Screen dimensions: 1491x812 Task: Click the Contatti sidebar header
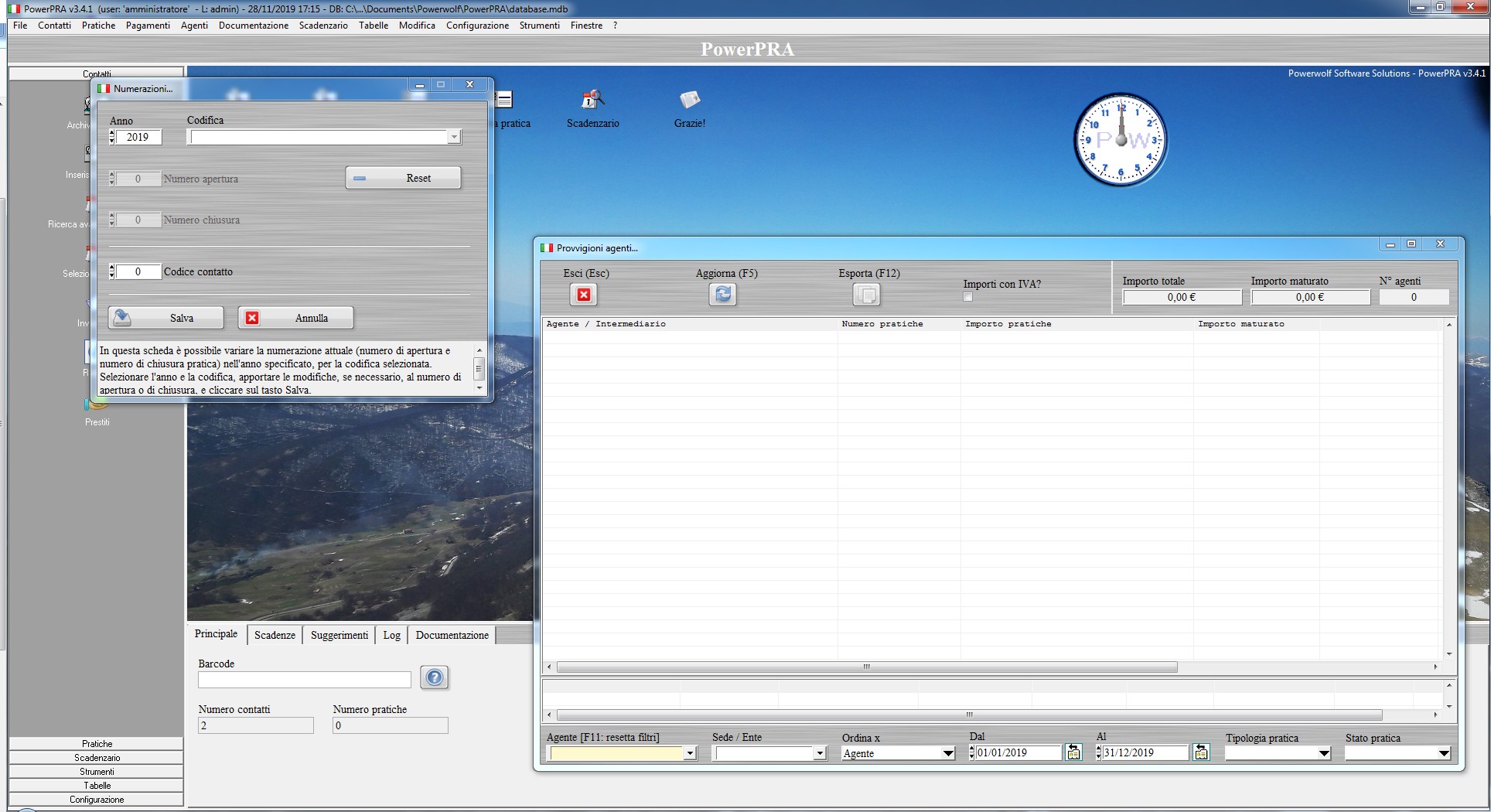pyautogui.click(x=97, y=73)
